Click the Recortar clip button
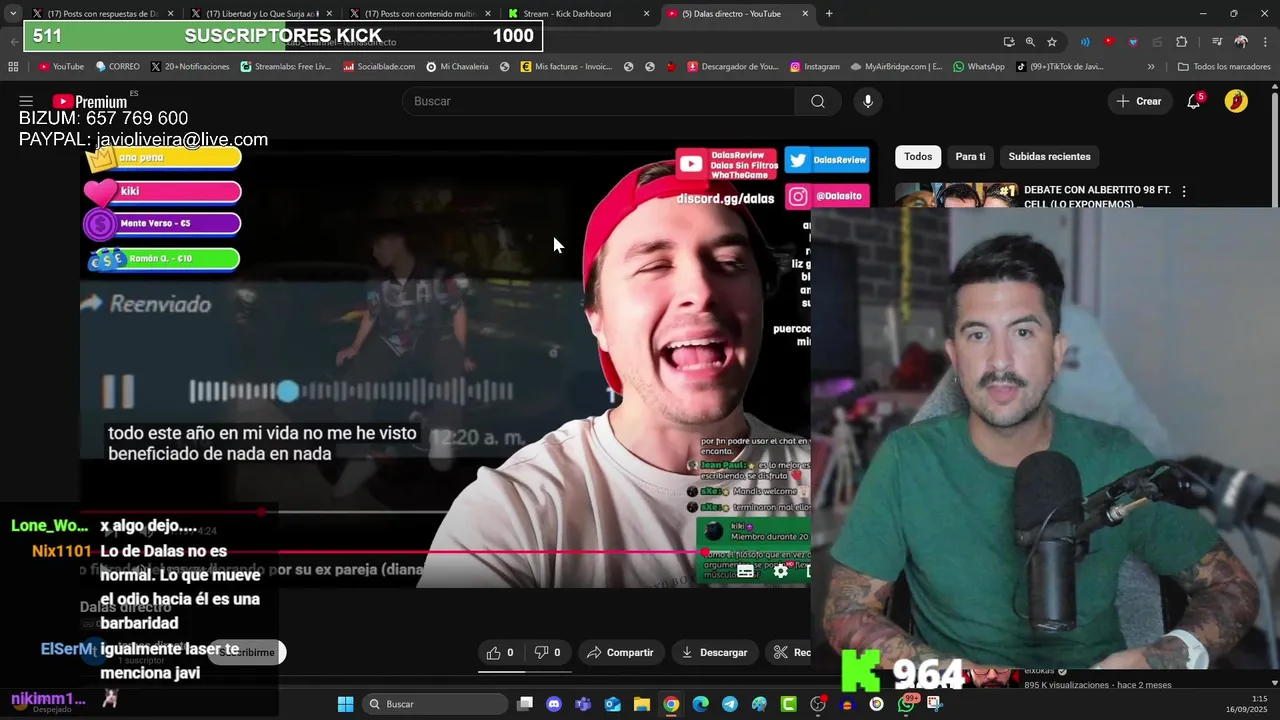Viewport: 1280px width, 720px height. [x=790, y=652]
